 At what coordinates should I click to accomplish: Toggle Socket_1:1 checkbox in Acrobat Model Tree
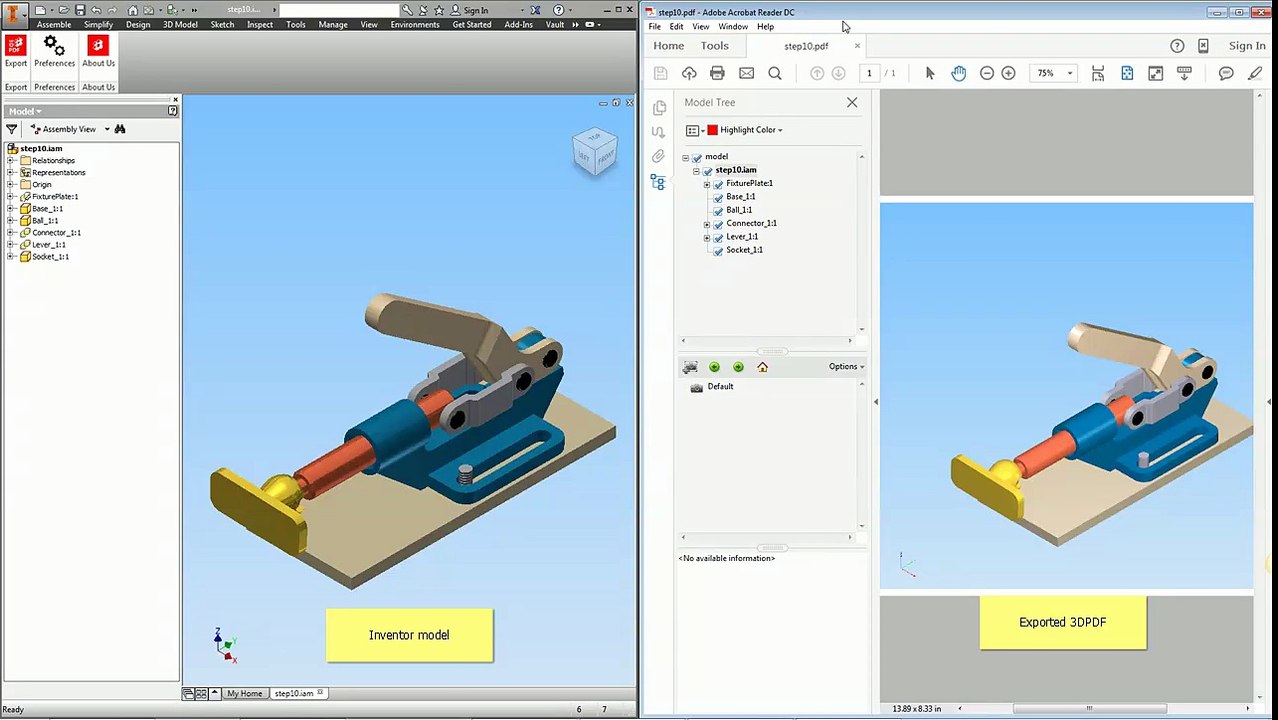(x=718, y=251)
